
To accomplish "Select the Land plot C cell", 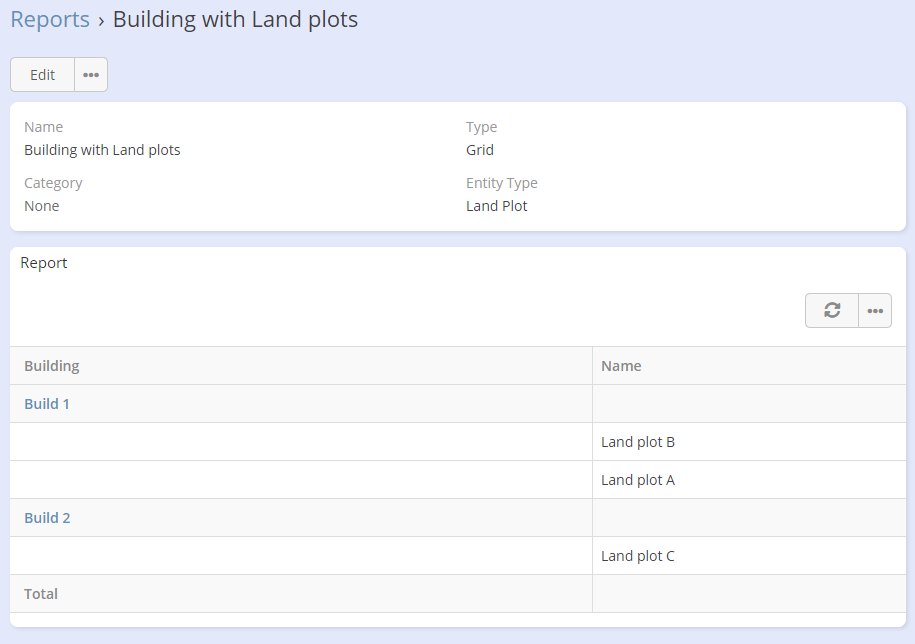I will [638, 556].
